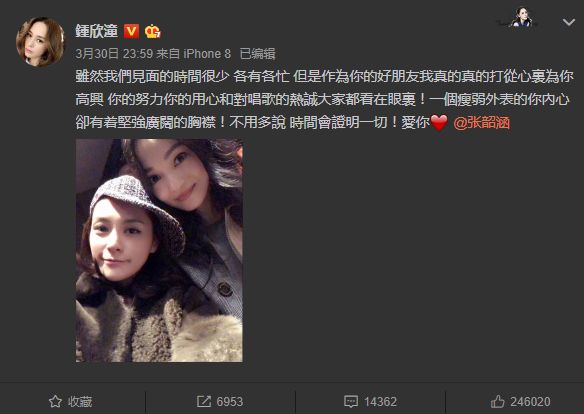Open the poster's round profile avatar
Image resolution: width=584 pixels, height=414 pixels.
coord(40,42)
